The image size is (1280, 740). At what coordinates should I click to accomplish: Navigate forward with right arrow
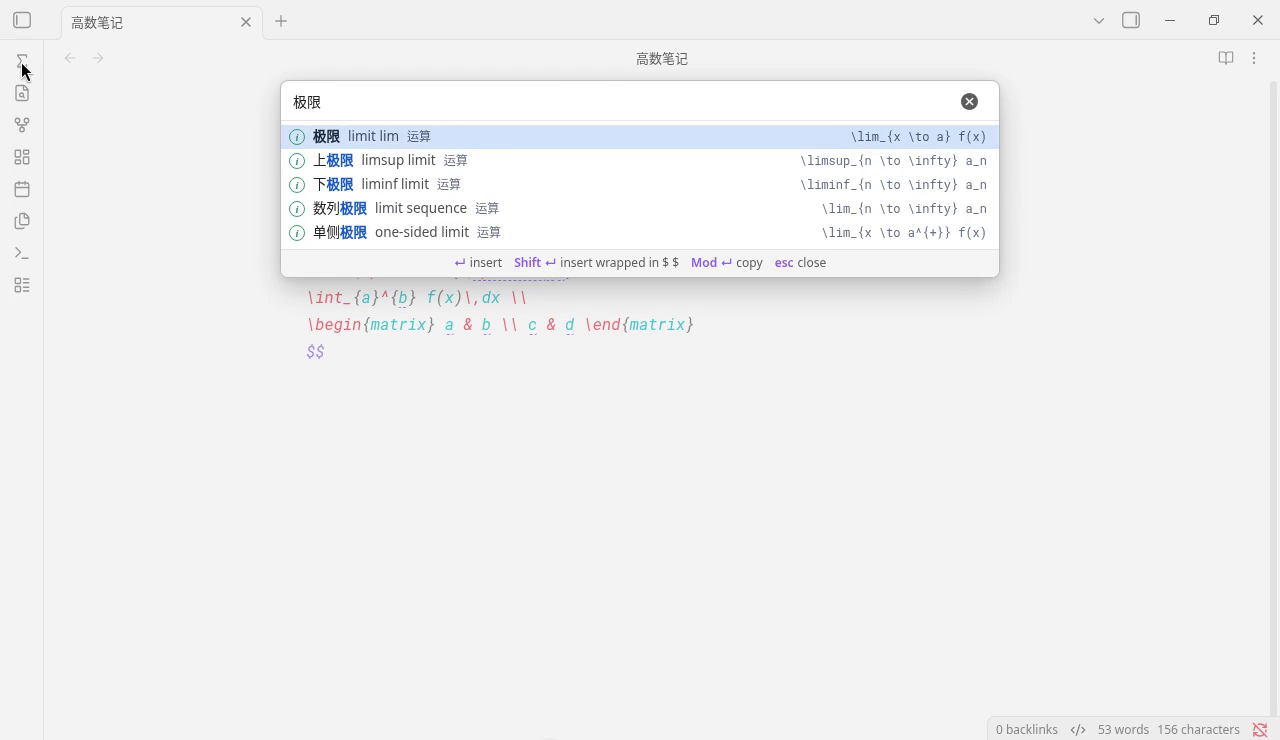(98, 58)
